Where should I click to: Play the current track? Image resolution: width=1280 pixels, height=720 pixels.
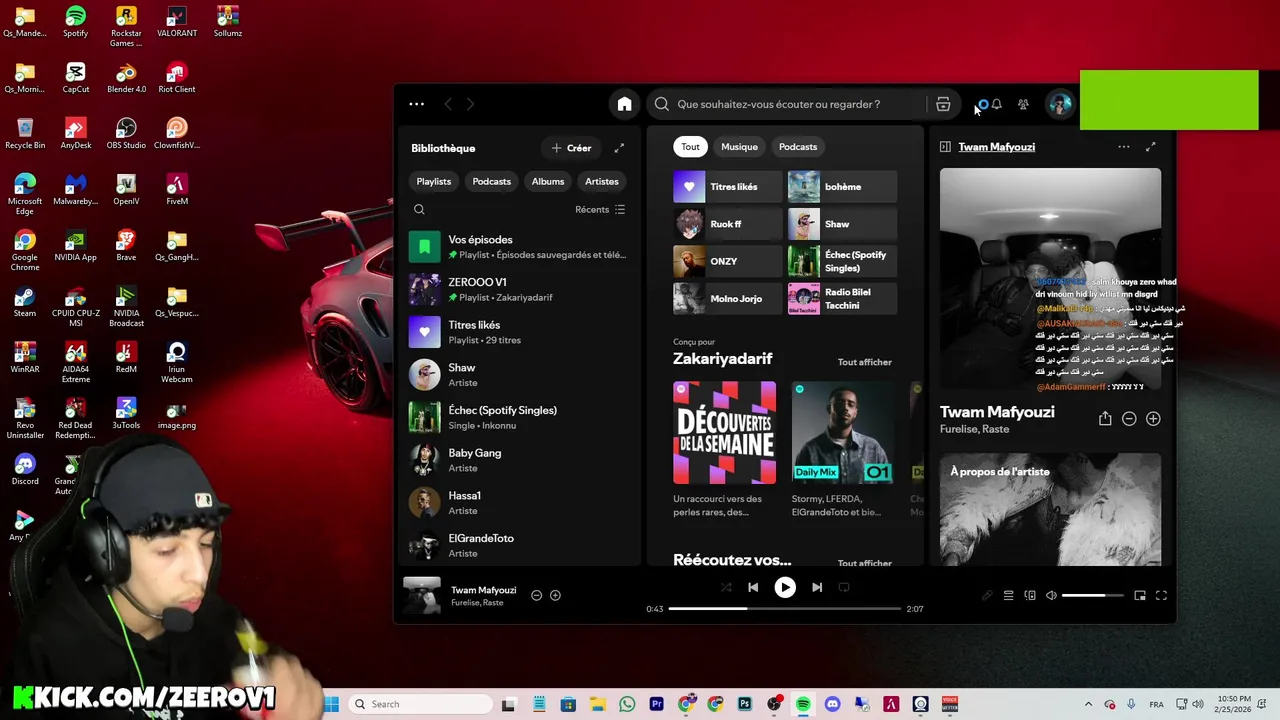click(785, 587)
